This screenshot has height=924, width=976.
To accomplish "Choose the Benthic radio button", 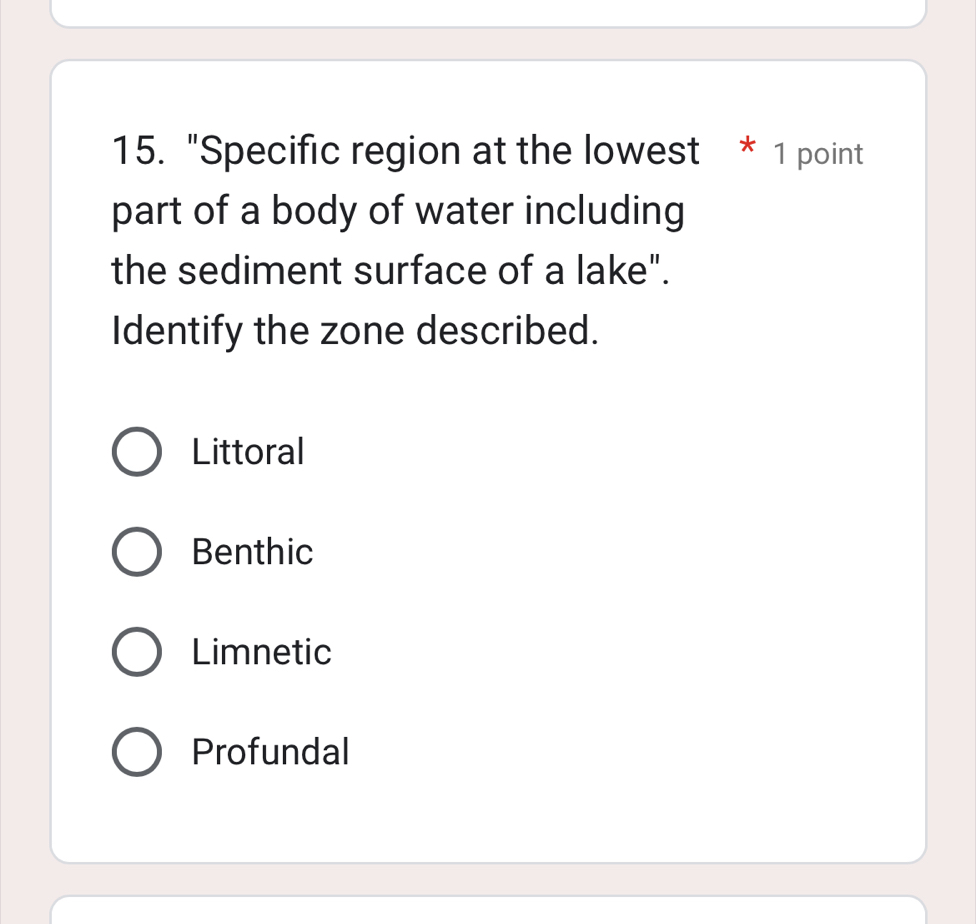I will click(x=136, y=553).
